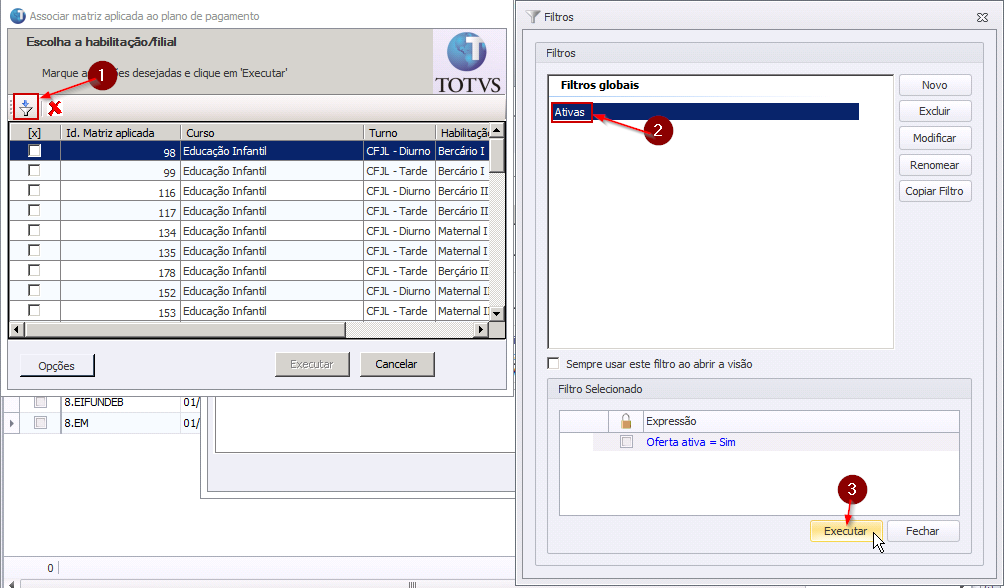Check the box for matriz 116 row
This screenshot has height=588, width=1005.
[x=35, y=191]
